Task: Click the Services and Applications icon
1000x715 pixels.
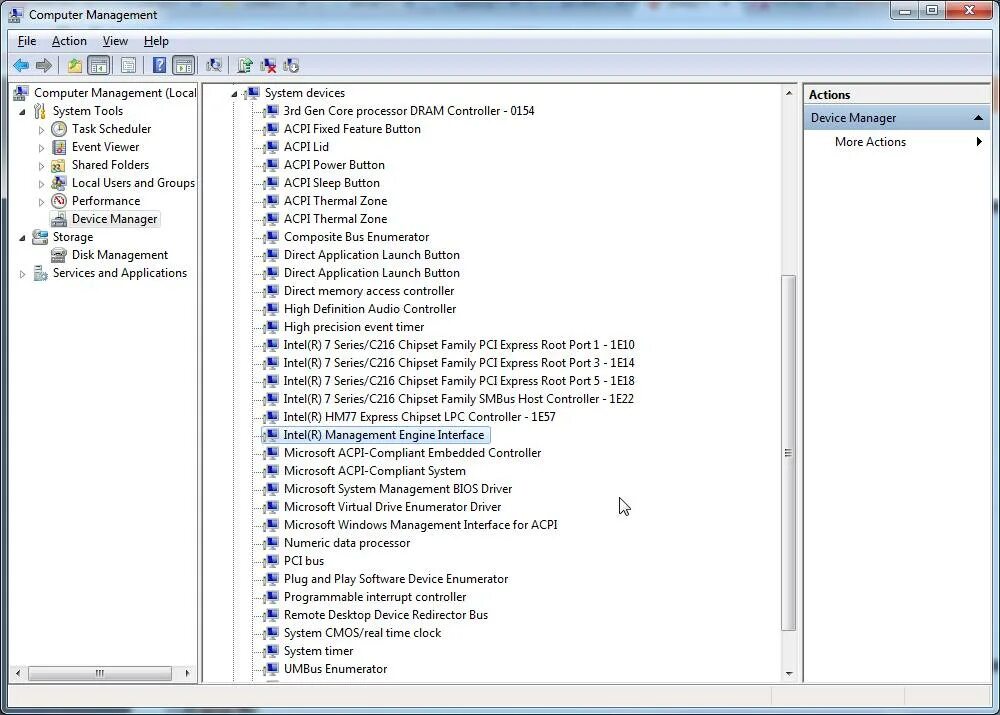Action: point(40,273)
